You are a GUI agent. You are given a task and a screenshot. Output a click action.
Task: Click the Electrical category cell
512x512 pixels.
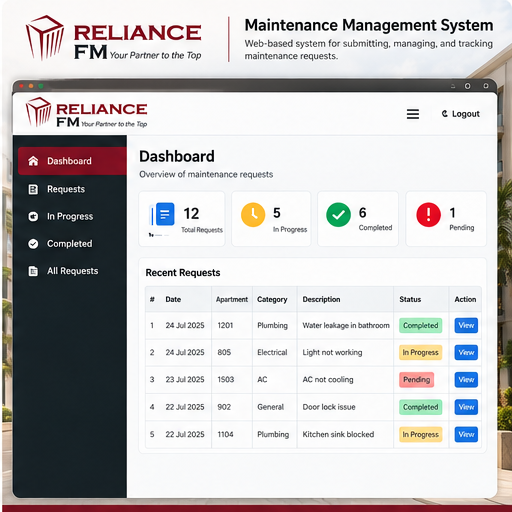click(x=272, y=353)
